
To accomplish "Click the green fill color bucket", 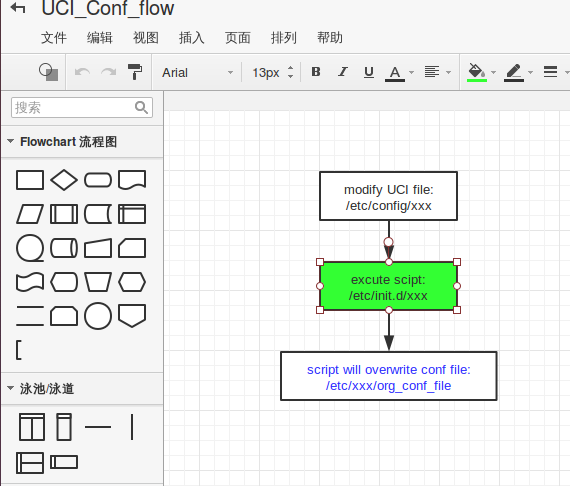I will [477, 72].
